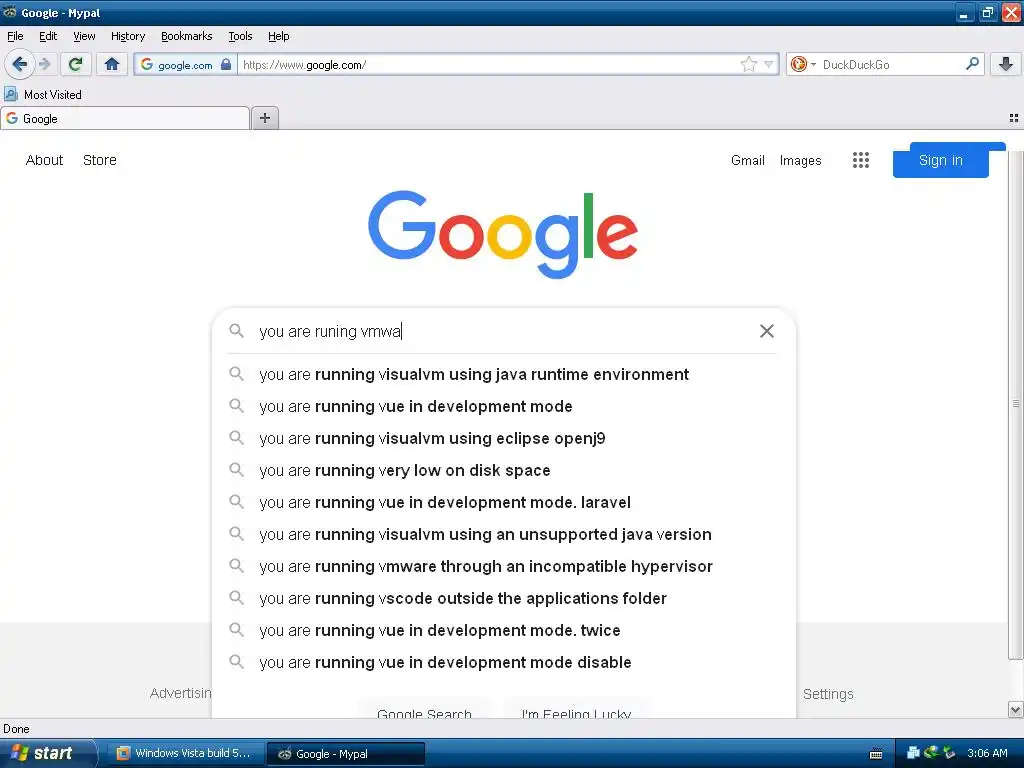
Task: Open the View menu
Action: [84, 36]
